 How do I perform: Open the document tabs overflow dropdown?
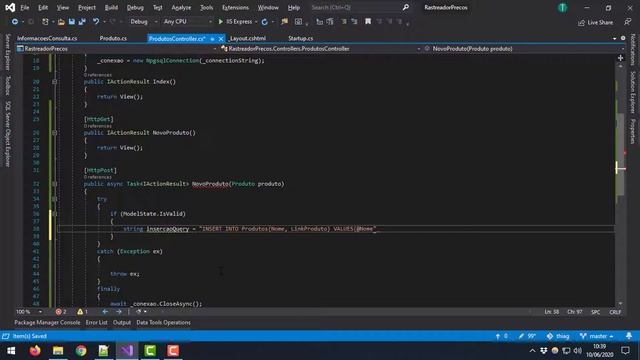pyautogui.click(x=615, y=38)
